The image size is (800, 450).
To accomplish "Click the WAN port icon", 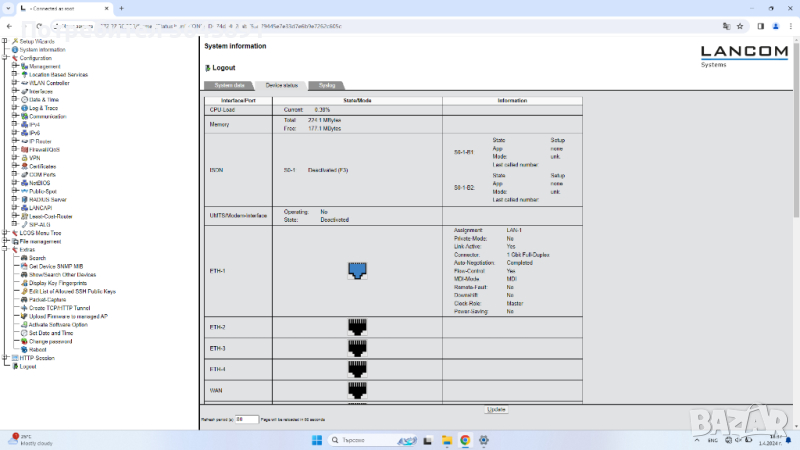I will [x=357, y=390].
